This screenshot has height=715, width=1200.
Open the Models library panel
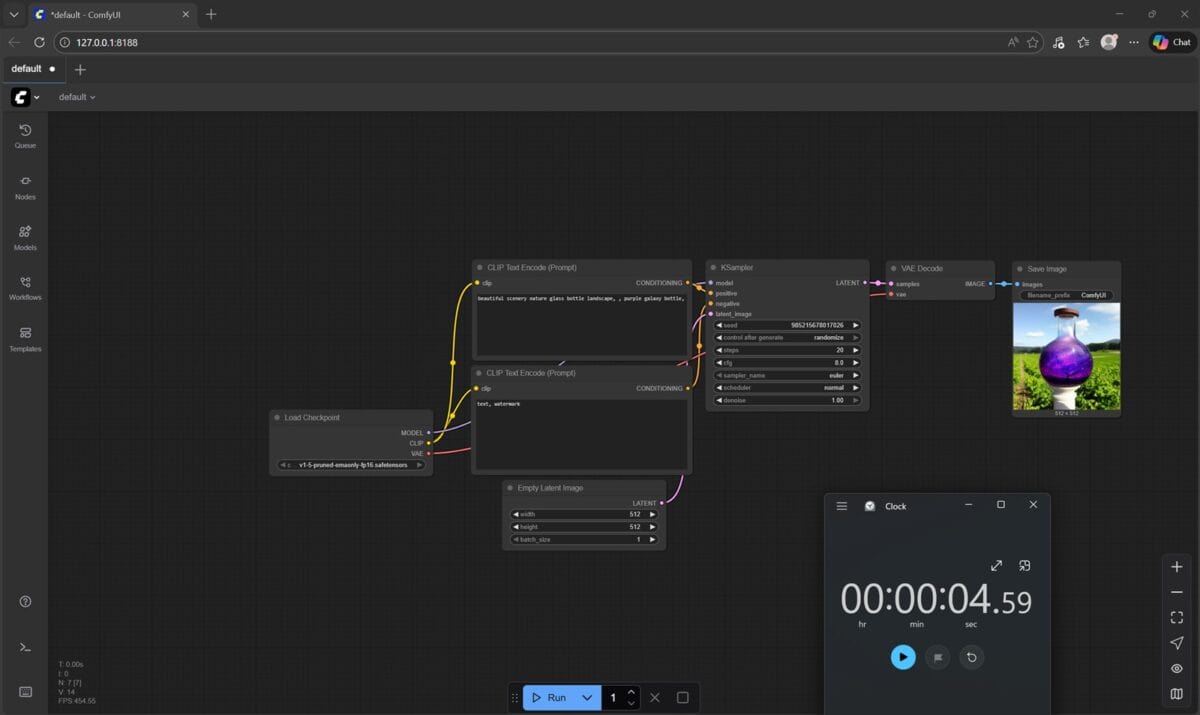25,237
